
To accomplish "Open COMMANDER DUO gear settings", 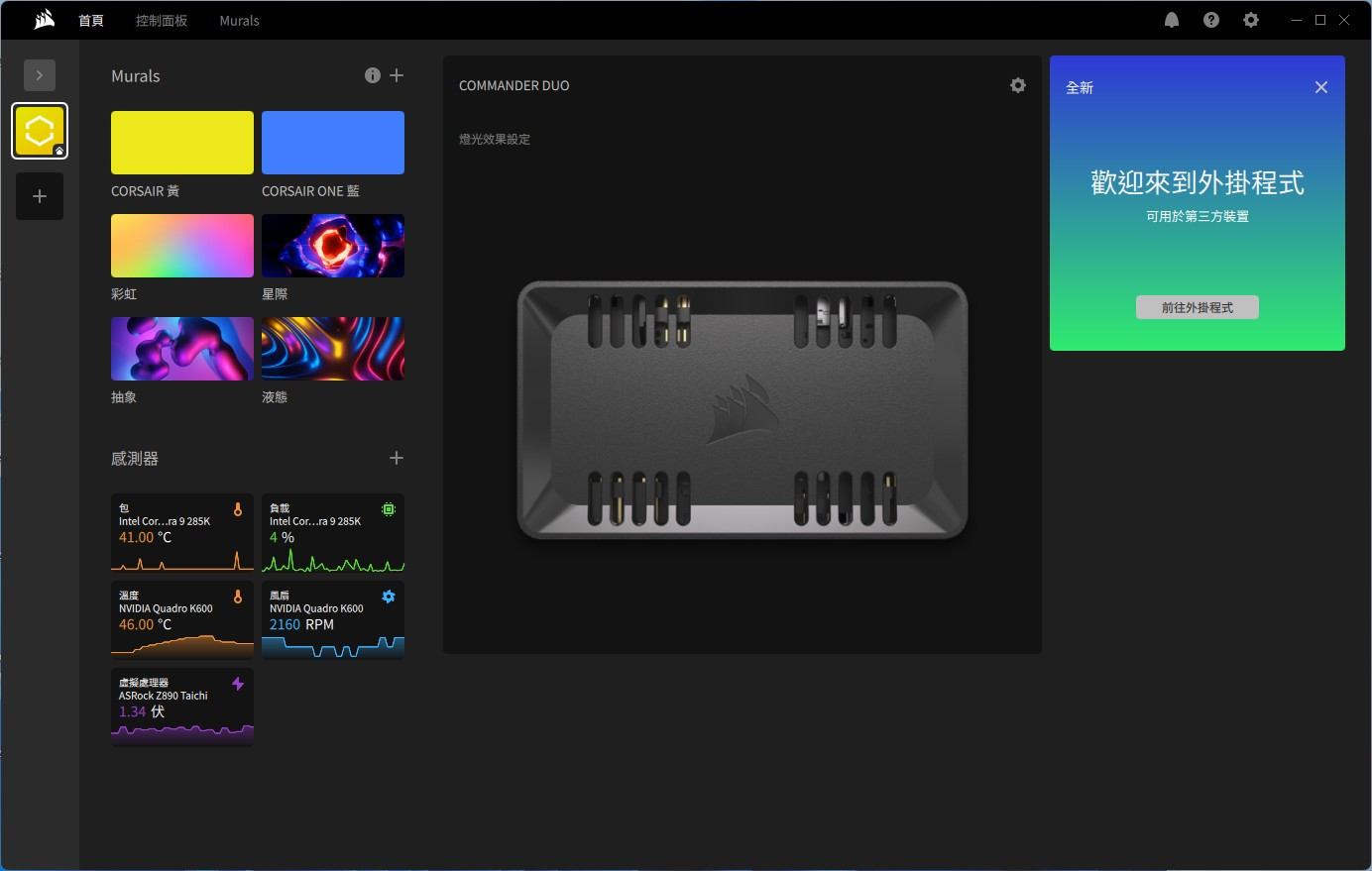I will coord(1018,85).
